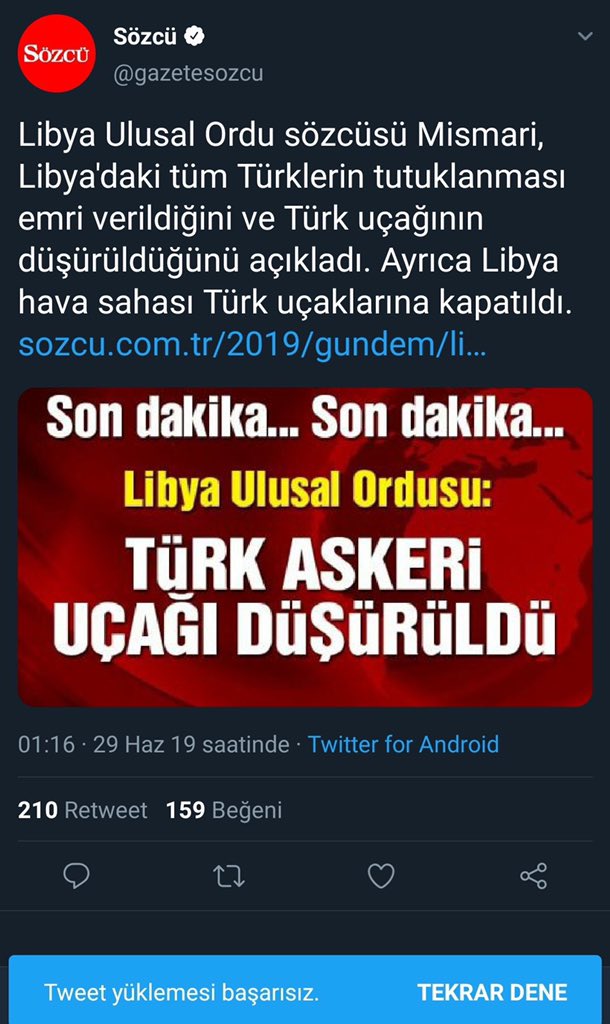The image size is (610, 1024).
Task: View the 210 Retweet list
Action: [x=82, y=810]
